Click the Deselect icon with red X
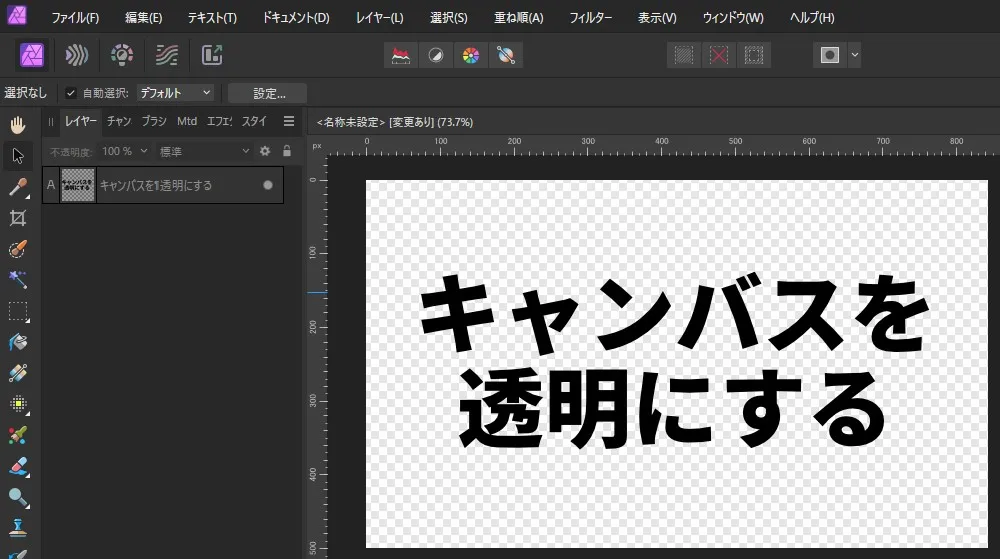Screen dimensions: 1000x559 pyautogui.click(x=718, y=55)
